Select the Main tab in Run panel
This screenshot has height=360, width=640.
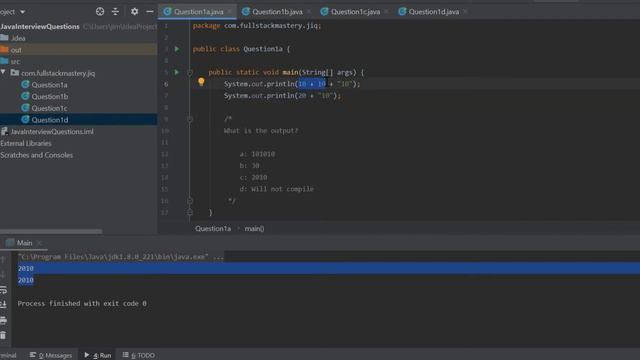tap(24, 243)
